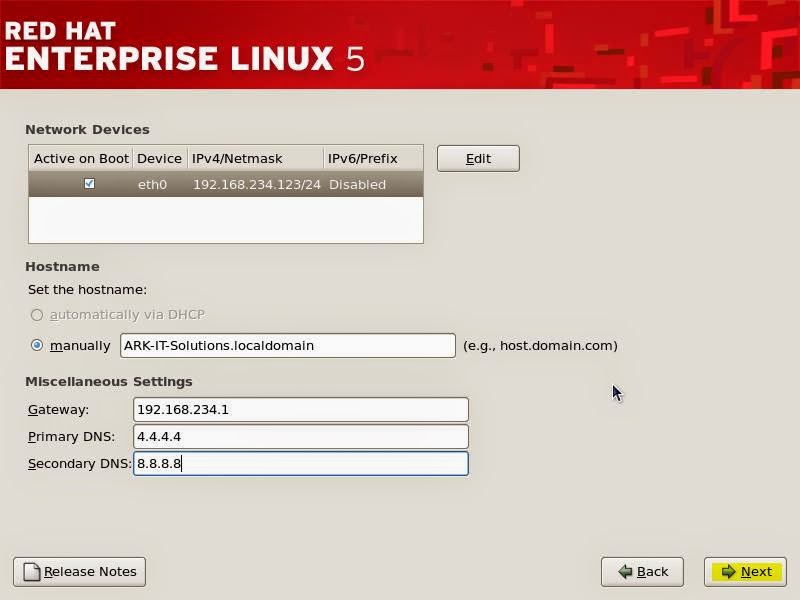Proceed with the Next button
Image resolution: width=800 pixels, height=600 pixels.
(x=745, y=571)
